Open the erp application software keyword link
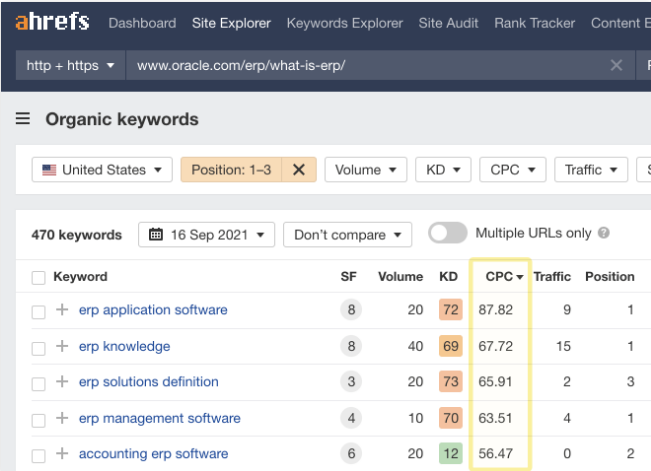Viewport: 651px width, 471px height. tap(153, 310)
